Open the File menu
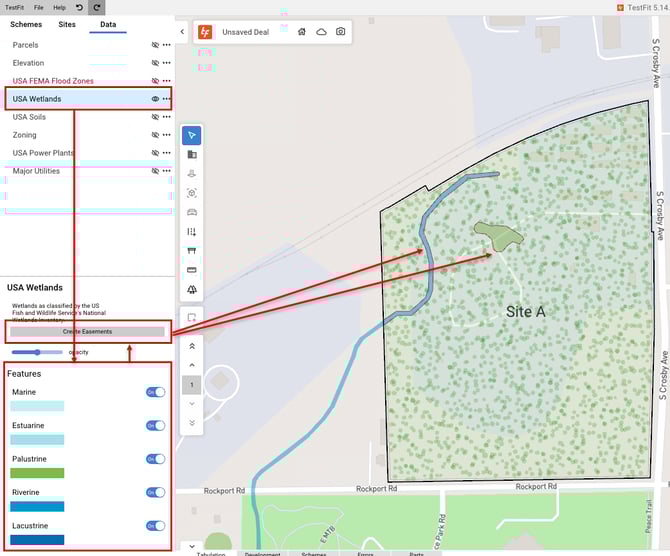Image resolution: width=670 pixels, height=556 pixels. pos(38,7)
